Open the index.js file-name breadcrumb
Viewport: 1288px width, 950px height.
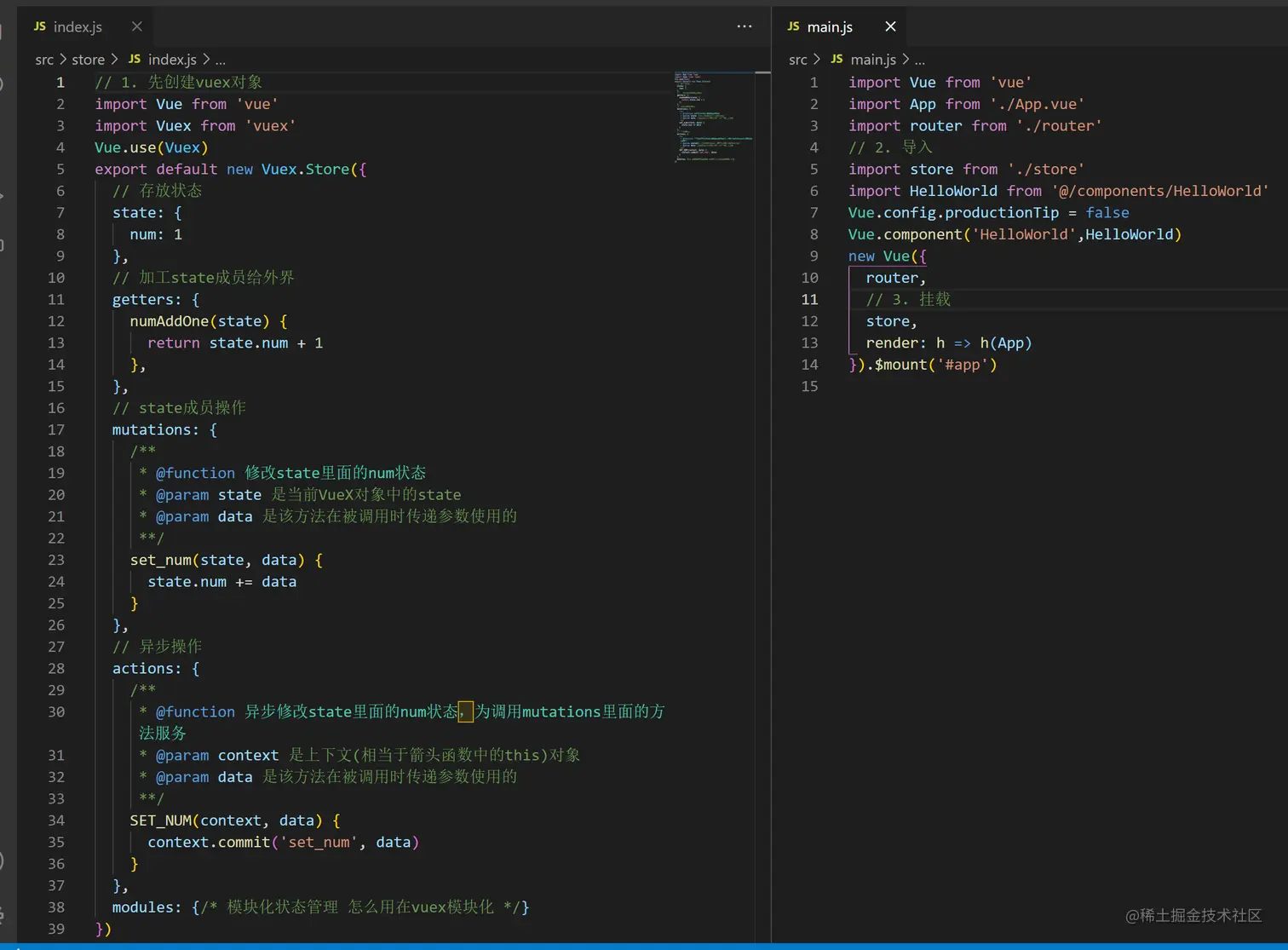[x=172, y=60]
